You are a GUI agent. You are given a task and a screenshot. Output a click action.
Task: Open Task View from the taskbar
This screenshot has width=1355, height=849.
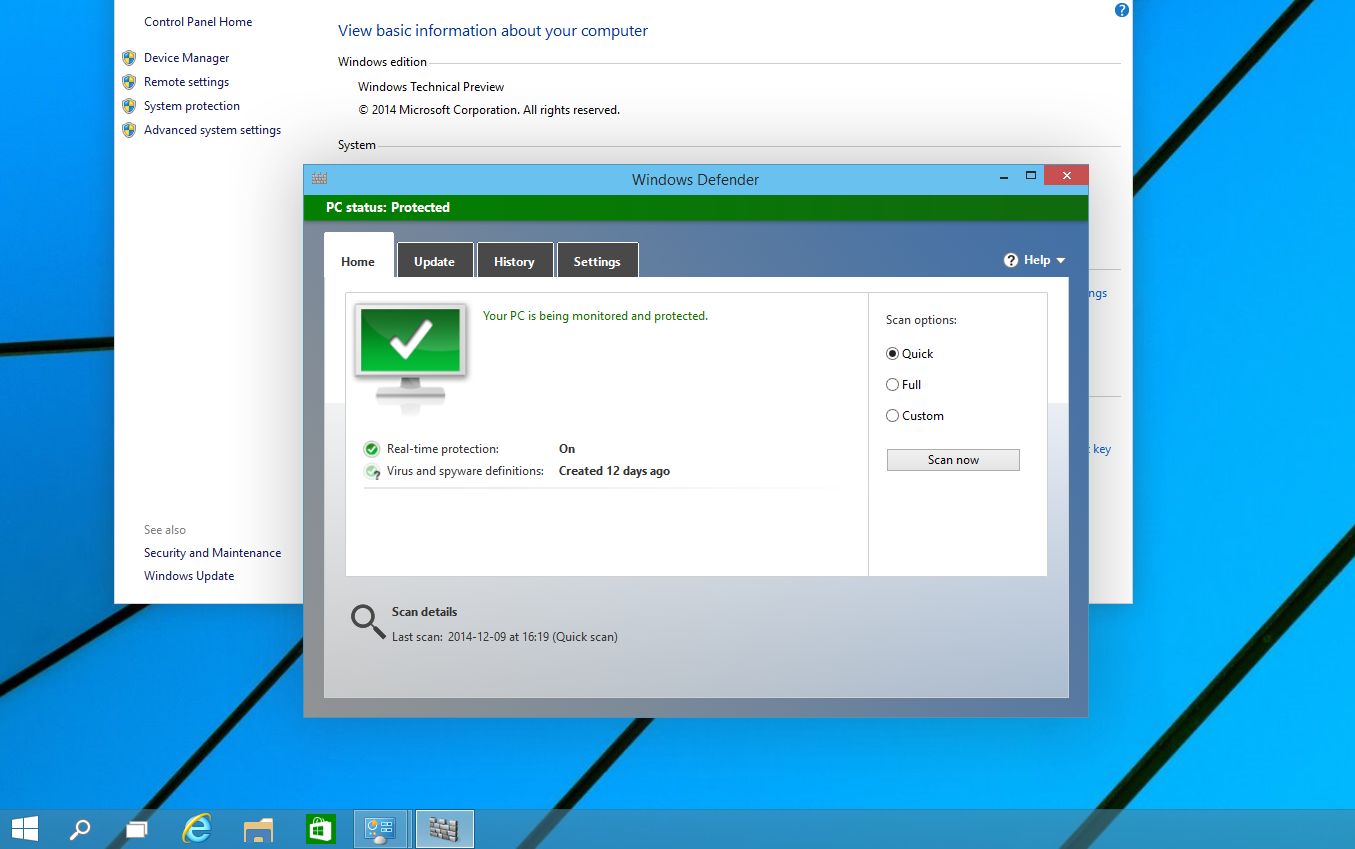coord(137,828)
